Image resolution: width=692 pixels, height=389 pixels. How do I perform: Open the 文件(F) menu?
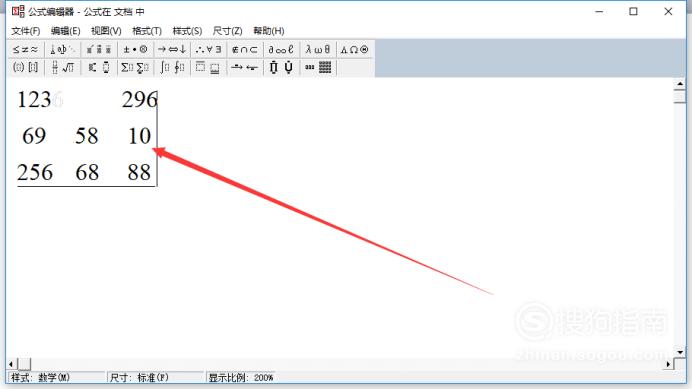click(x=26, y=31)
